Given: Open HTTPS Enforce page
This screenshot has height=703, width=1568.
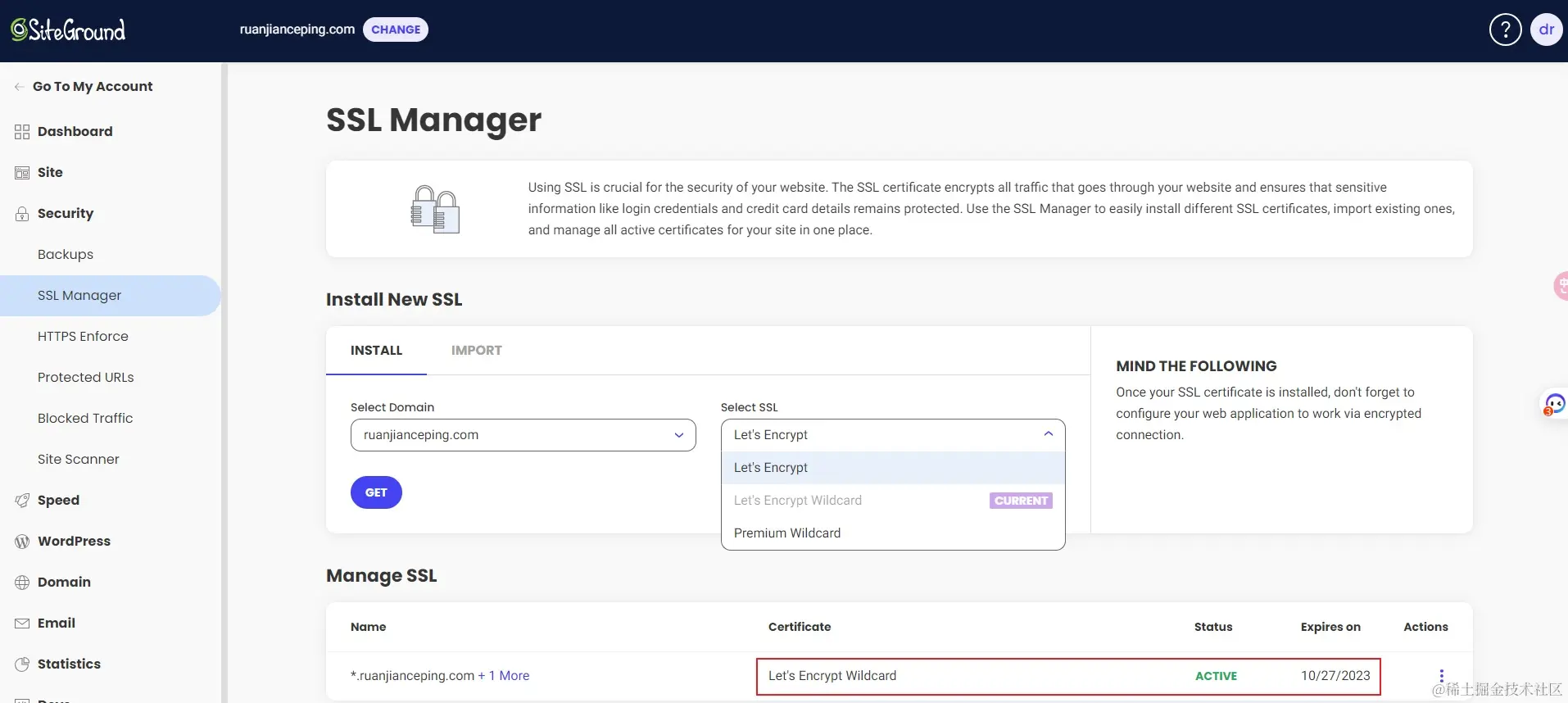Looking at the screenshot, I should 83,337.
